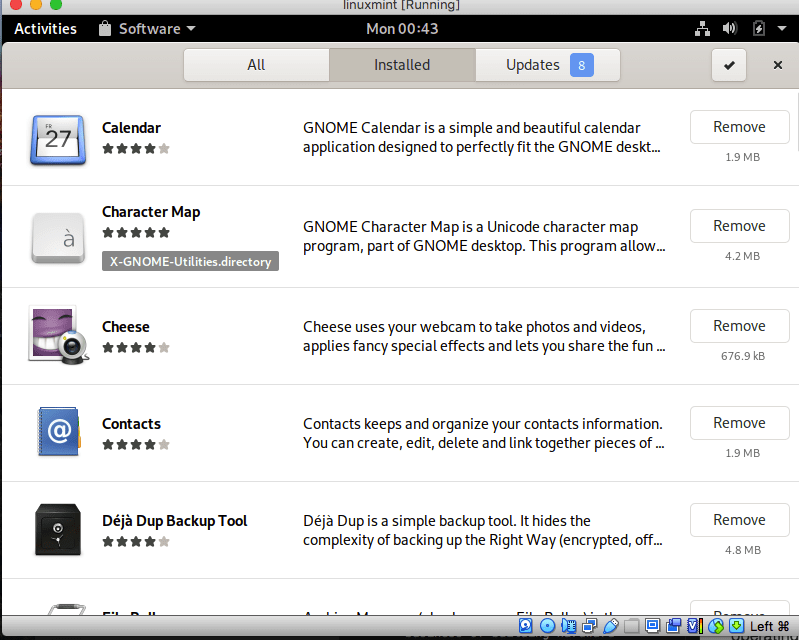The image size is (799, 640).
Task: Select the GNOME Character Map description text
Action: 484,236
